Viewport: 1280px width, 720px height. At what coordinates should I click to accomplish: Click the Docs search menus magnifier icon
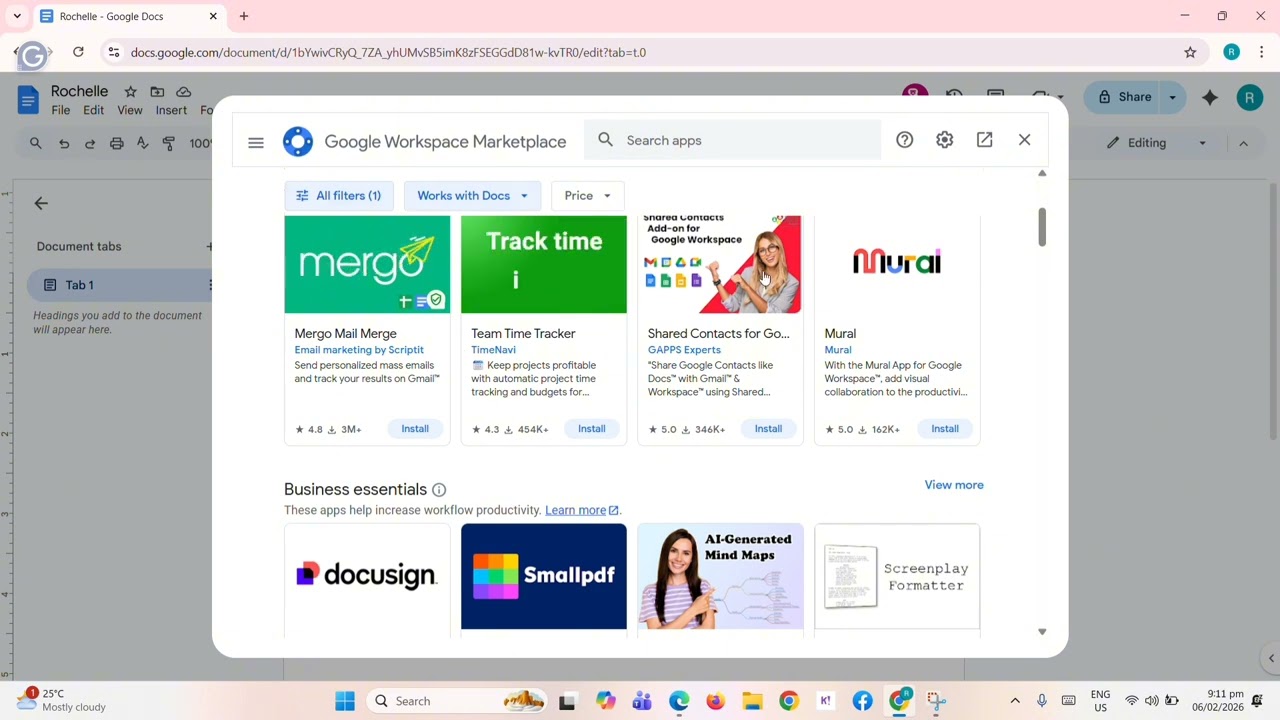pos(36,144)
